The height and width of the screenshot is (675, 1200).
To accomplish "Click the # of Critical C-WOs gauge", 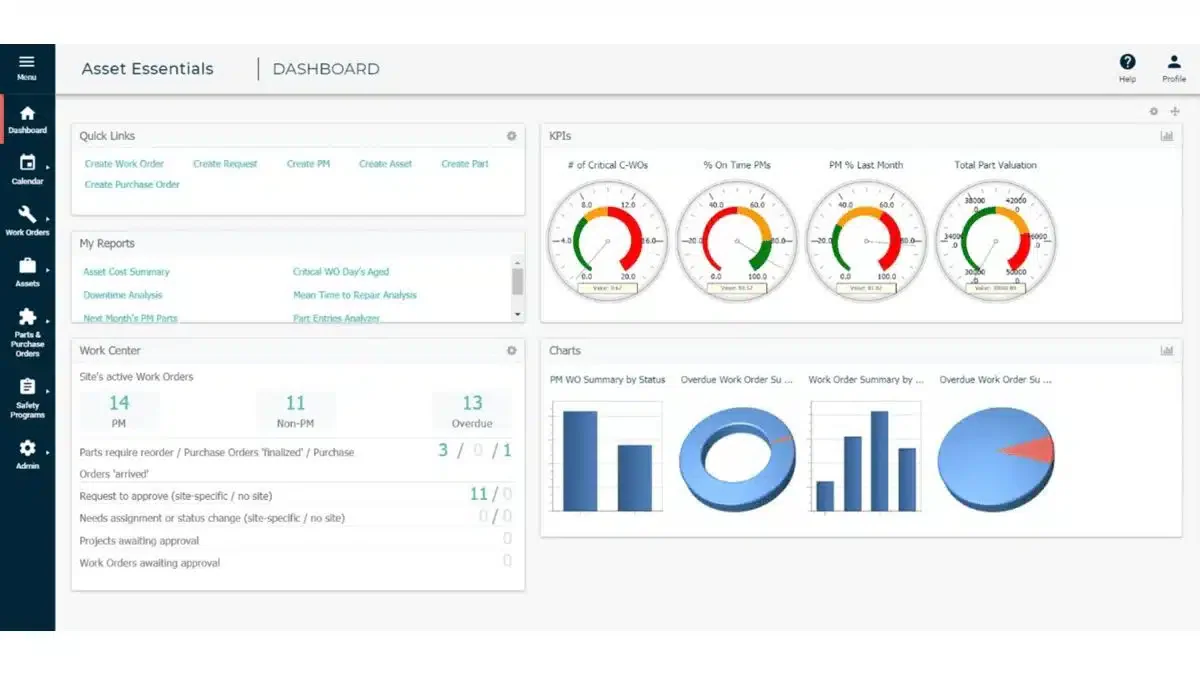I will pyautogui.click(x=607, y=240).
